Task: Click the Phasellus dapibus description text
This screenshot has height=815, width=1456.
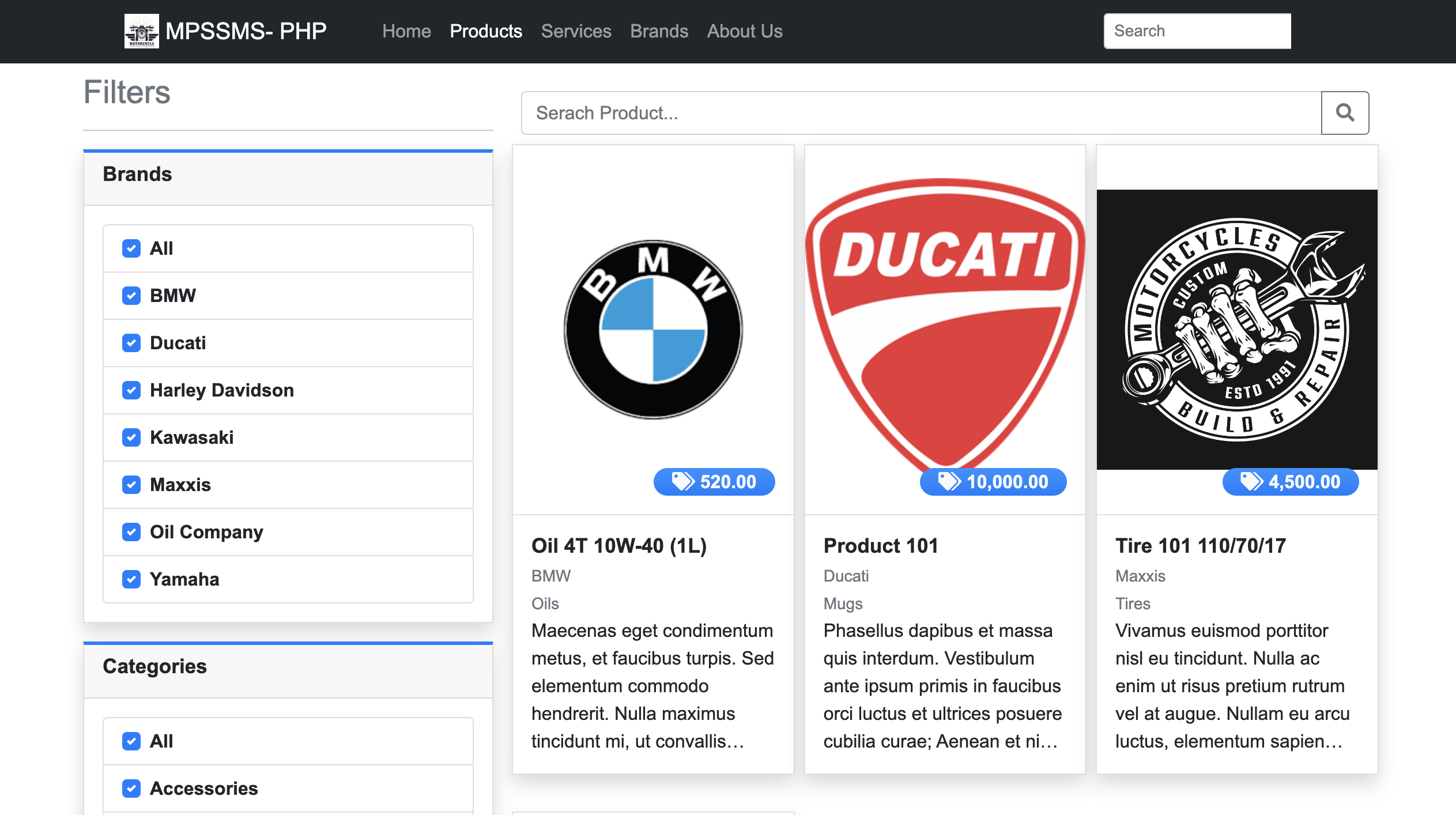Action: pos(943,686)
